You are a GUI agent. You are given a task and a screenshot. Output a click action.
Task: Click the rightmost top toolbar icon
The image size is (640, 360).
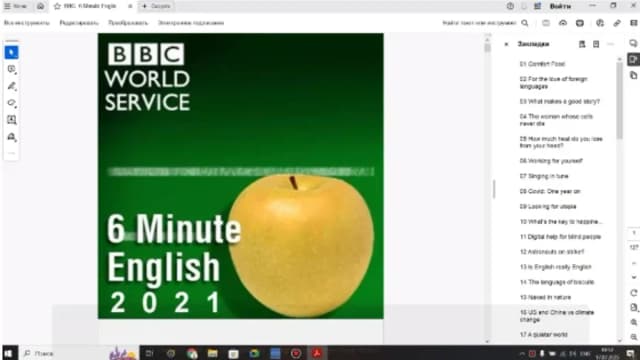pyautogui.click(x=634, y=23)
